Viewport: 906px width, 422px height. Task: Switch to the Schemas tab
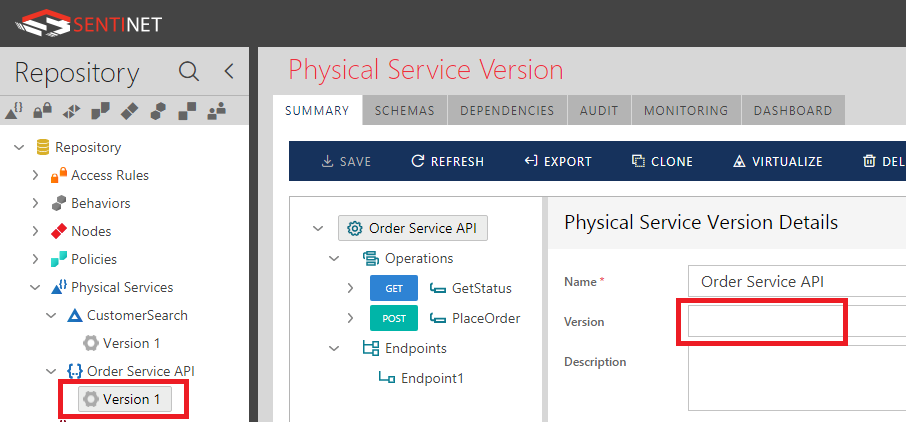(404, 110)
